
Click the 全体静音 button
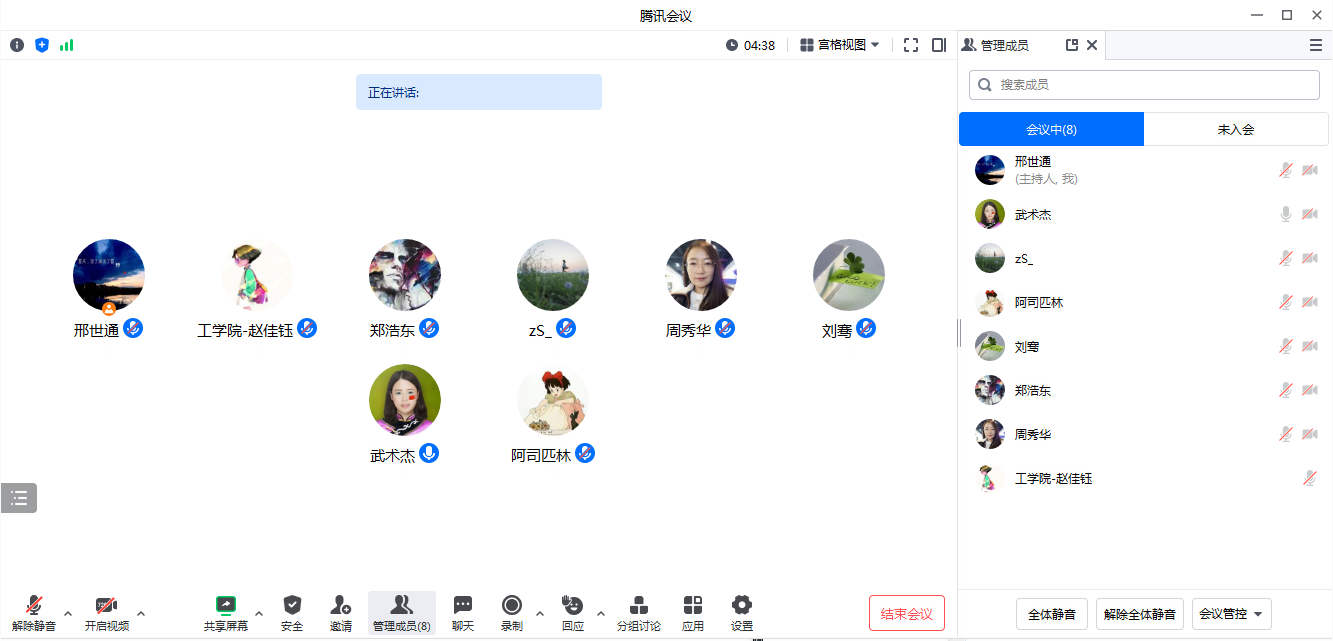[x=1051, y=614]
